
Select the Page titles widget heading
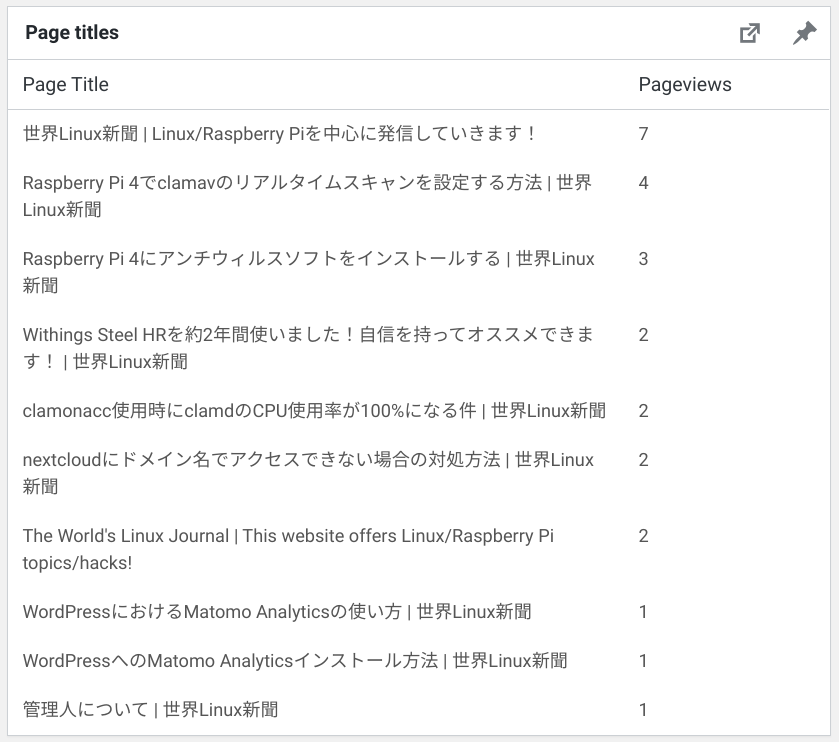pyautogui.click(x=72, y=33)
